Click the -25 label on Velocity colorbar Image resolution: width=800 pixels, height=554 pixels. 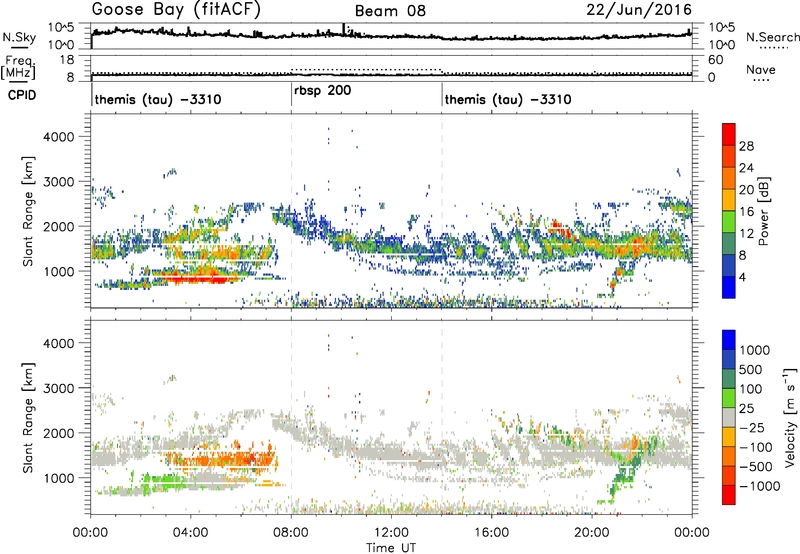click(752, 427)
